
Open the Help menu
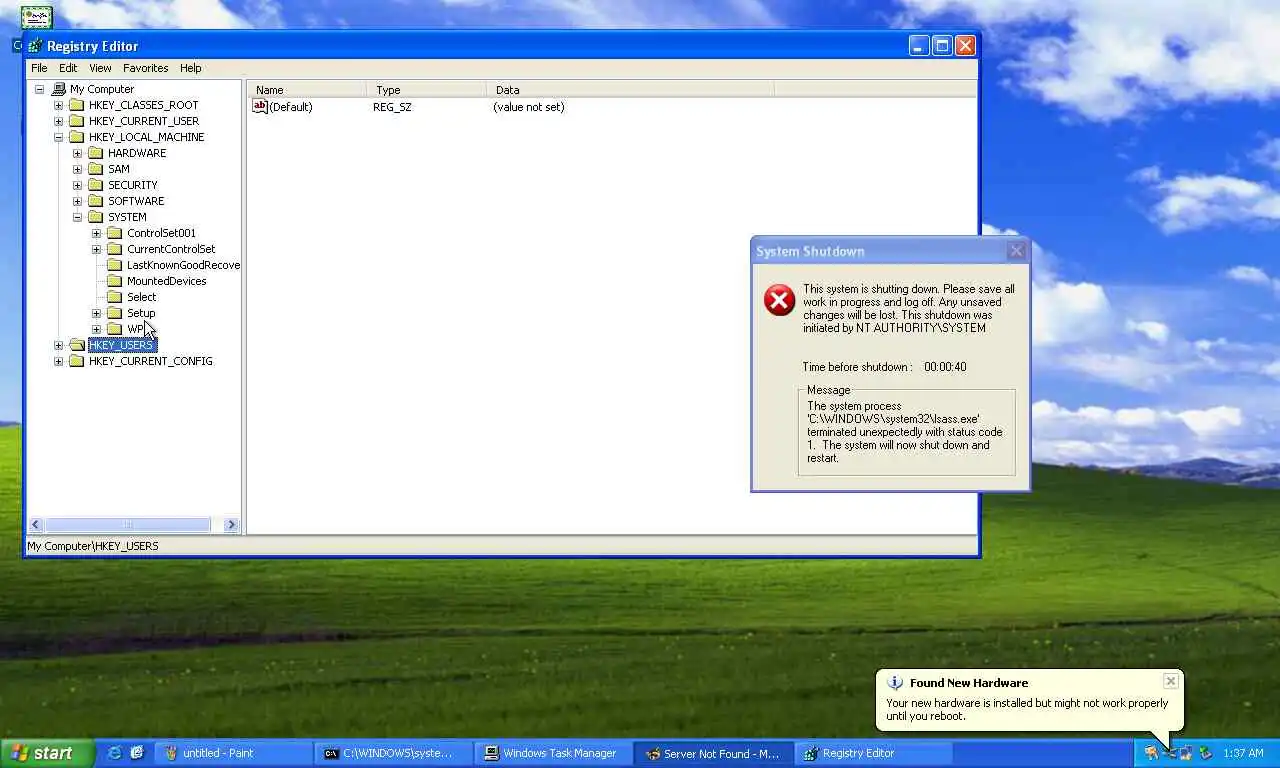pos(191,68)
